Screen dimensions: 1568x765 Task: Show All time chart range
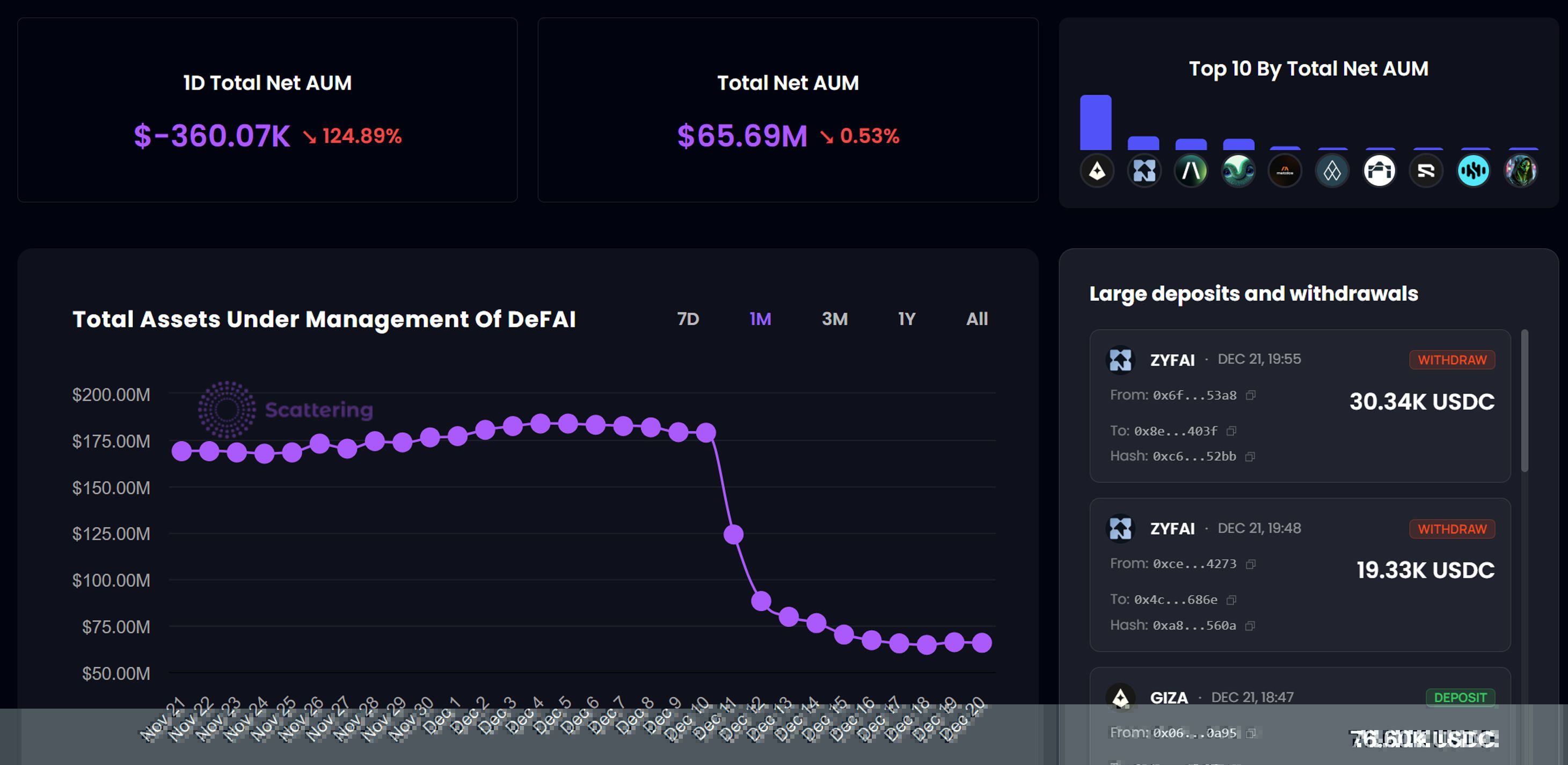[977, 319]
